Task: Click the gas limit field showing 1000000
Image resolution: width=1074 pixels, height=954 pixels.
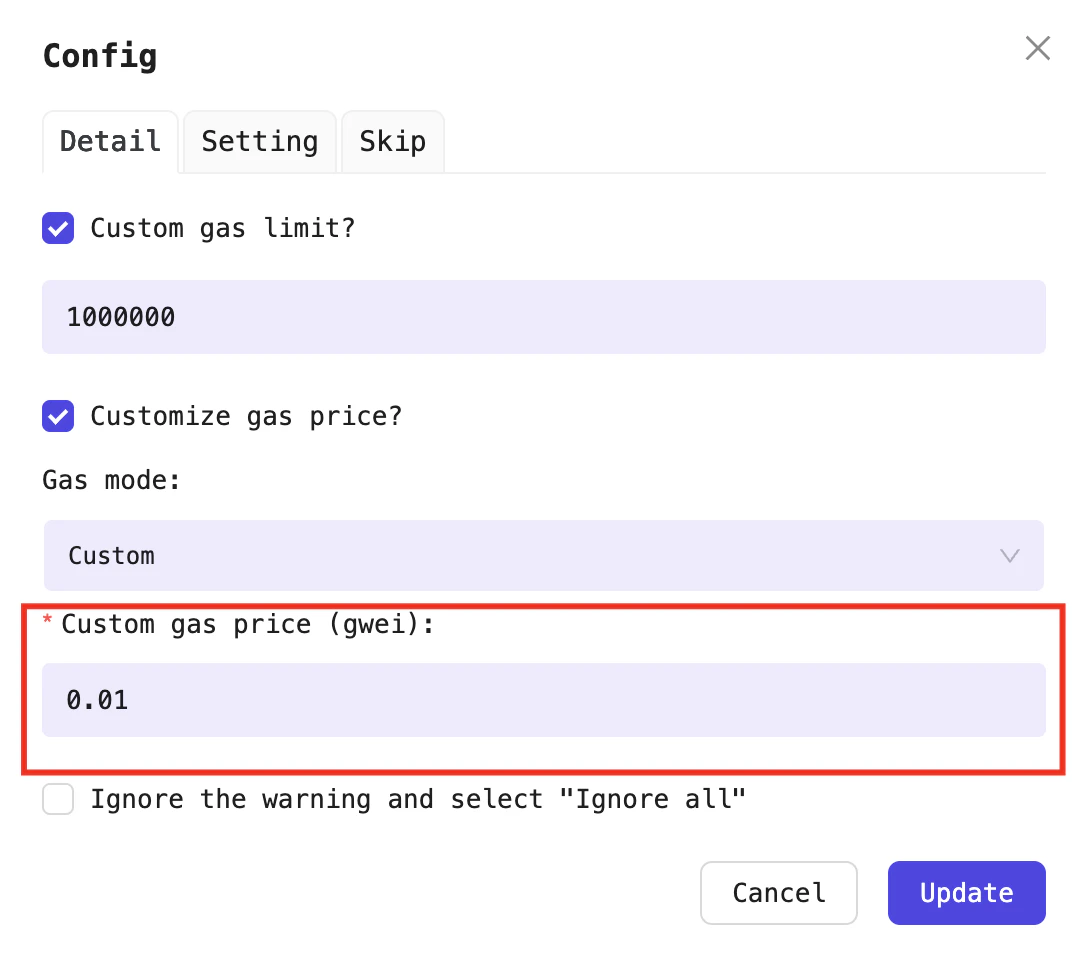Action: pyautogui.click(x=544, y=317)
